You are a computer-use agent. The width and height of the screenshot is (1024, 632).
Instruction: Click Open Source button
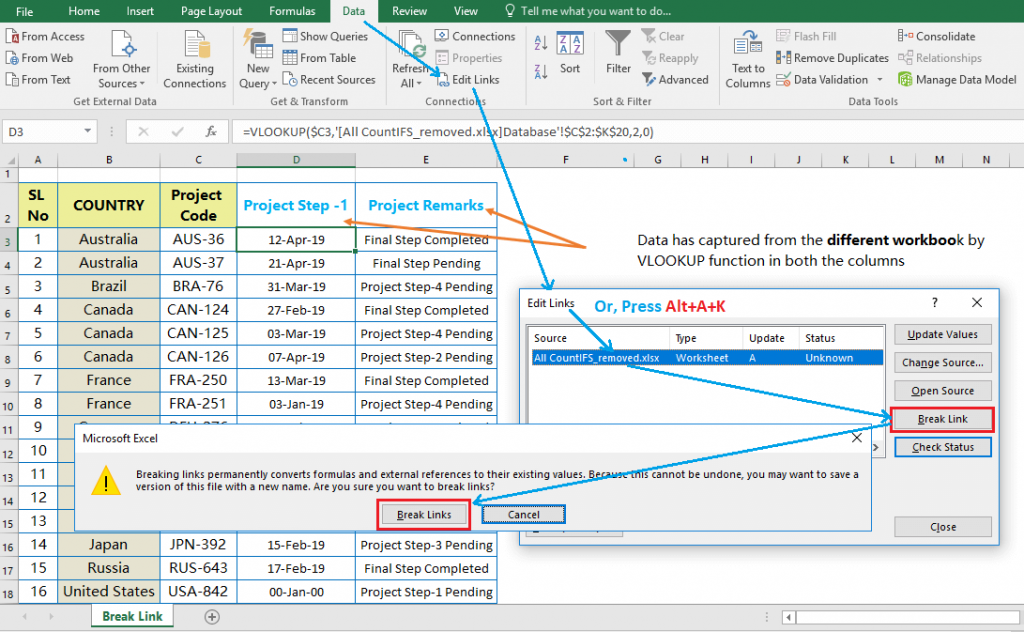pos(942,390)
